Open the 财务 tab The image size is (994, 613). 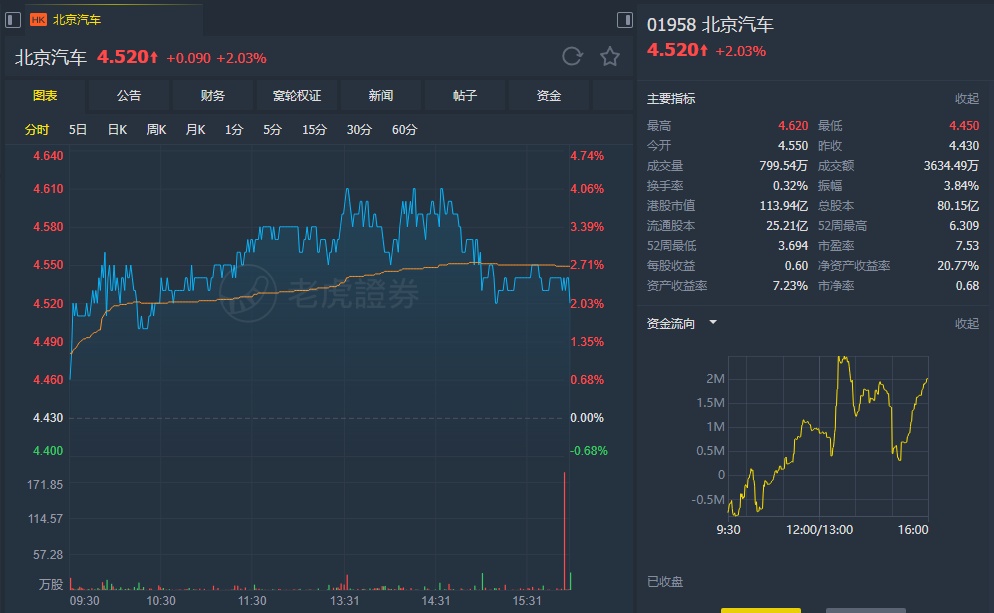coord(213,96)
